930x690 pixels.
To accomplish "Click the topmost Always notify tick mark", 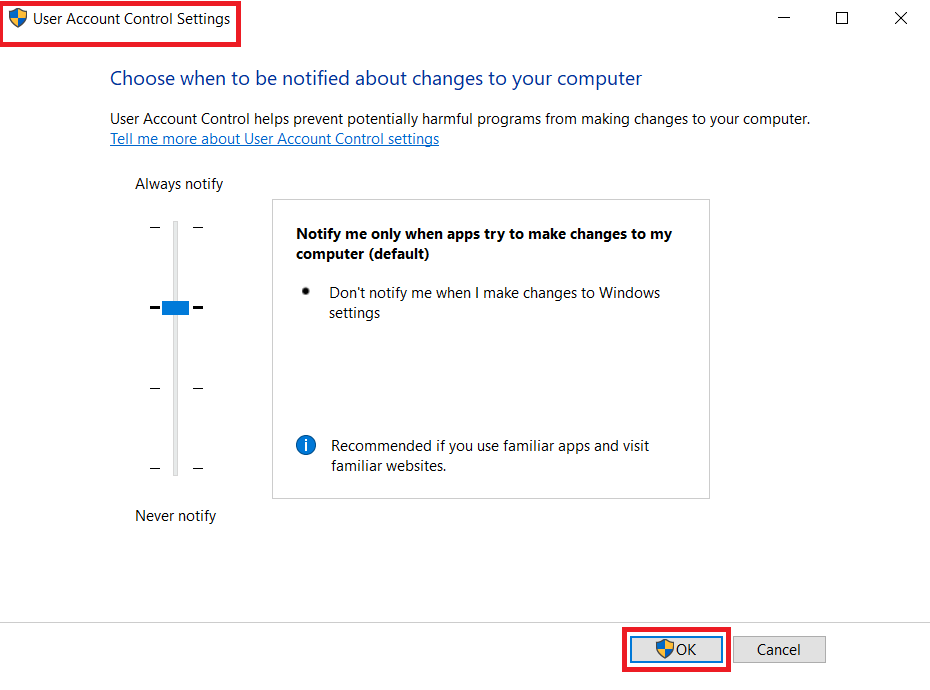I will (155, 227).
